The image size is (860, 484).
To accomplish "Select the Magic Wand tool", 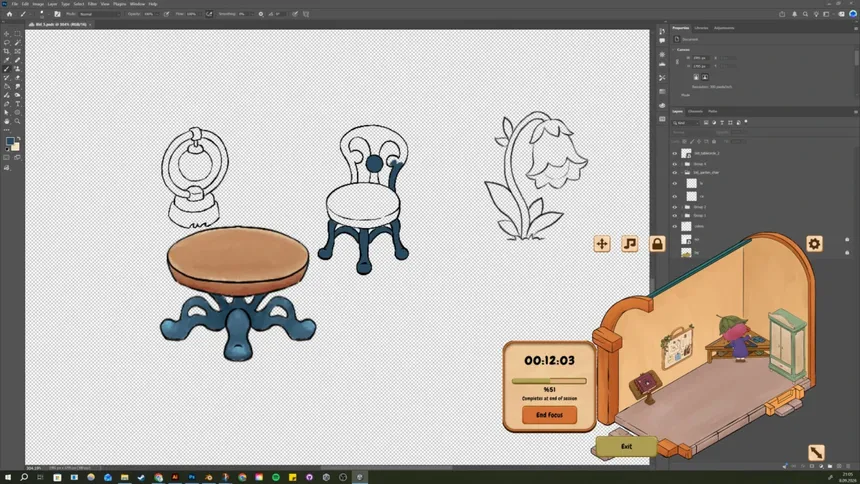I will pos(18,42).
